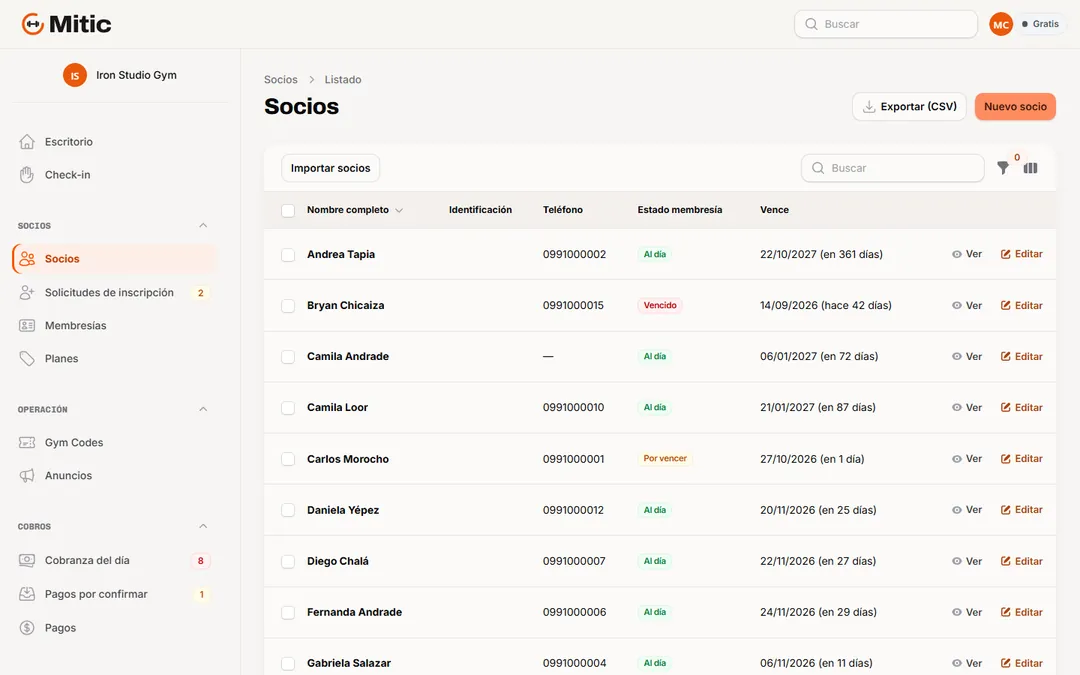Image resolution: width=1080 pixels, height=675 pixels.
Task: Click Socios in the breadcrumb
Action: coord(281,80)
